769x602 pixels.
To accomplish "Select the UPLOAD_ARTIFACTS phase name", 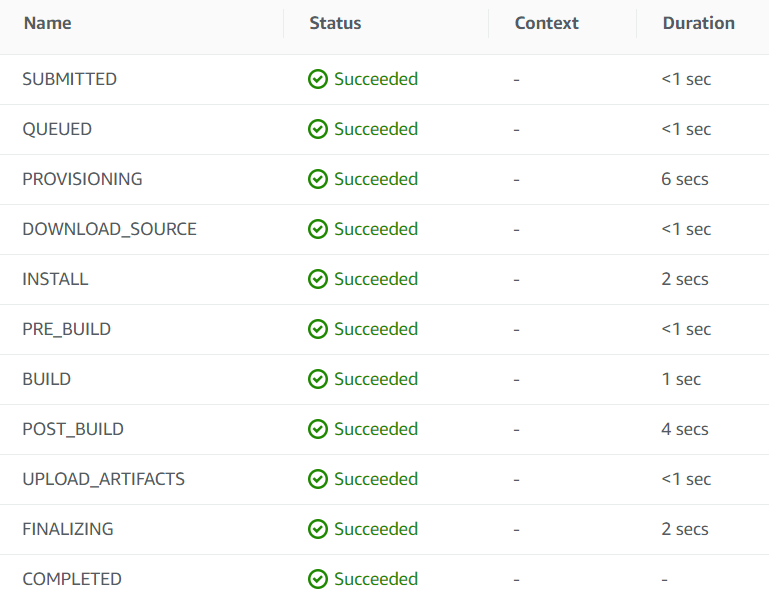I will 103,479.
